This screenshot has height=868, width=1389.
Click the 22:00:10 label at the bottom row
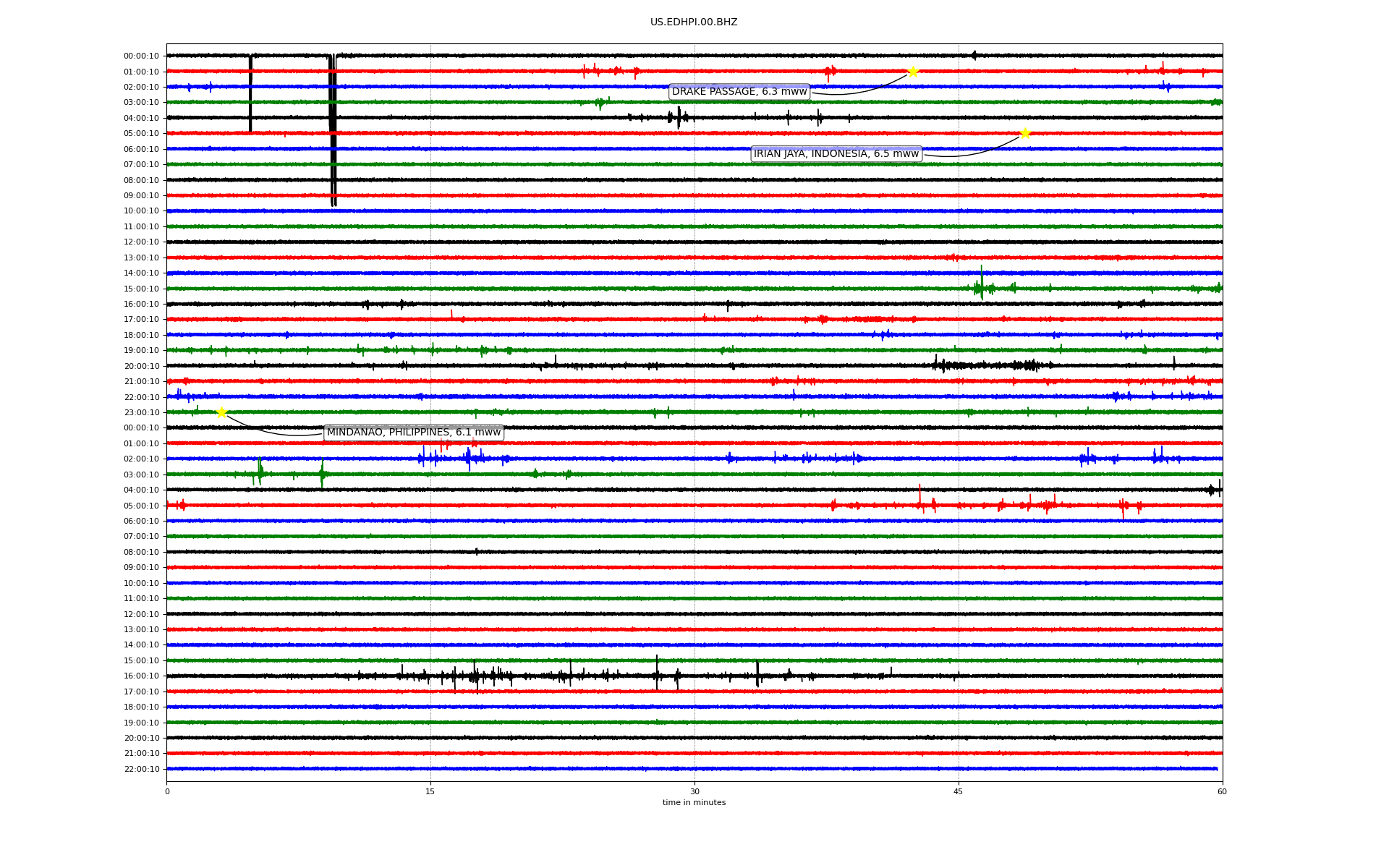tap(141, 770)
